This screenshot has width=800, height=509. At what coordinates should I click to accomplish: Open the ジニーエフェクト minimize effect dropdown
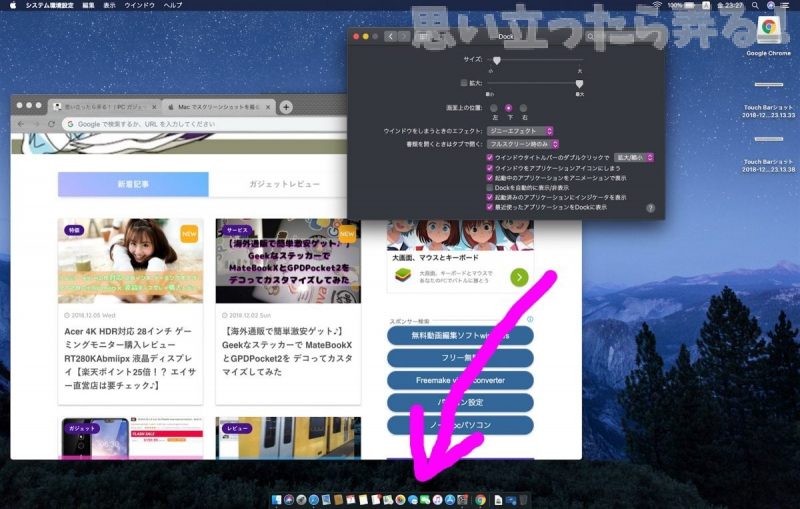tap(521, 131)
